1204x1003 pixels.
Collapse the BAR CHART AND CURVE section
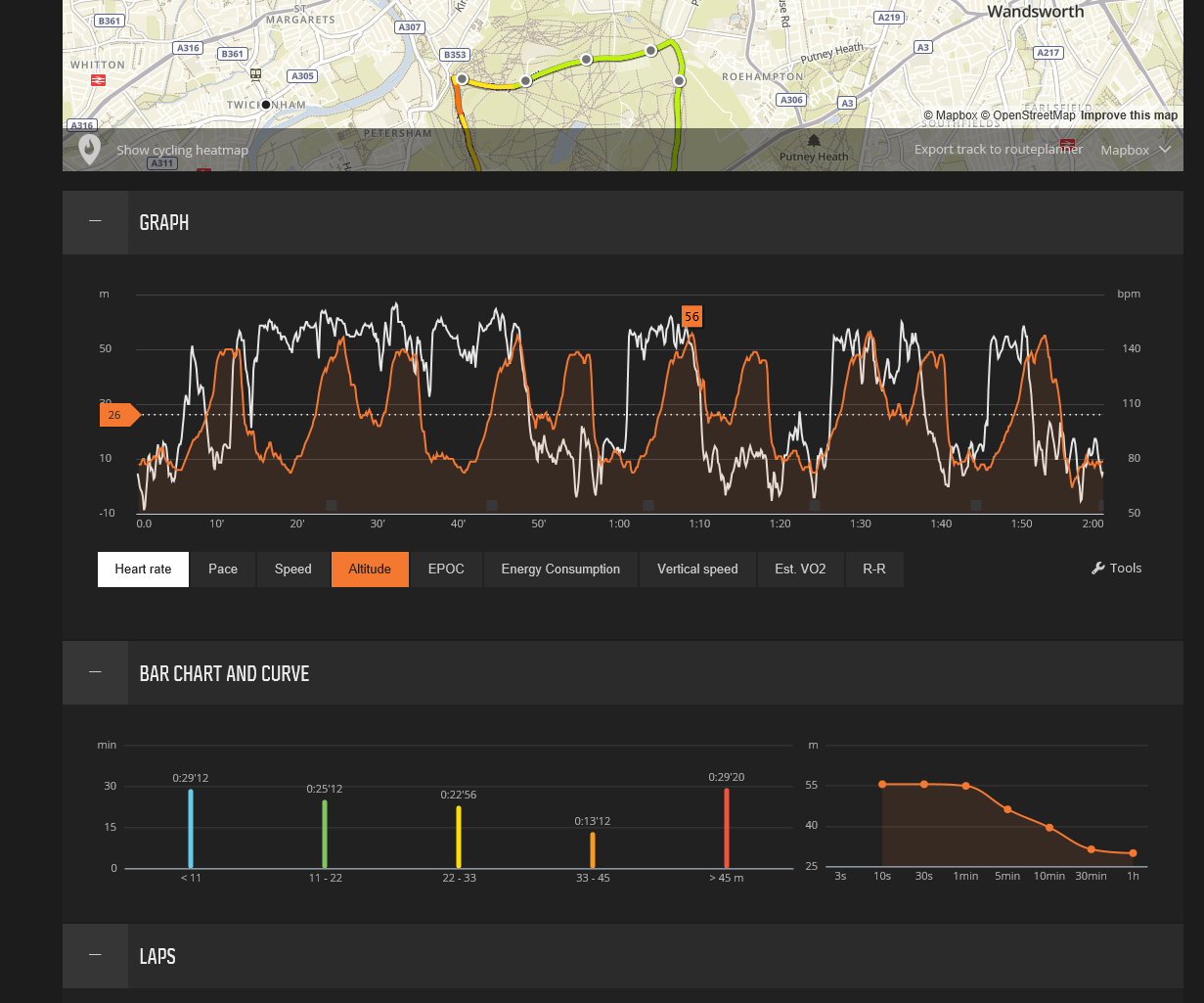[95, 672]
